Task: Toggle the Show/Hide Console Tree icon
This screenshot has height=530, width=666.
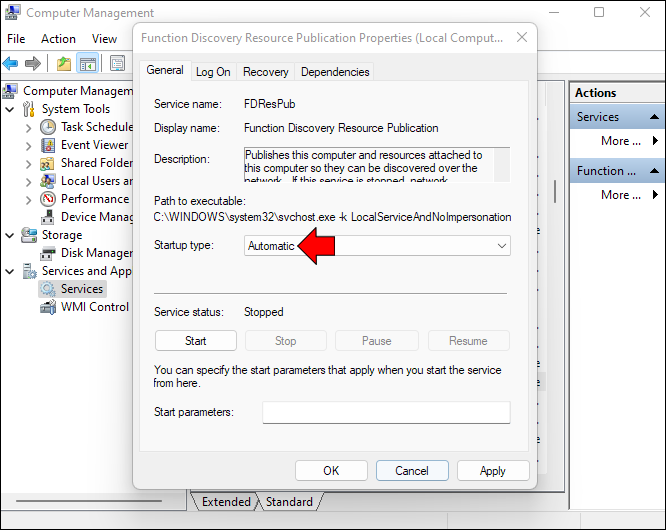Action: coord(87,64)
